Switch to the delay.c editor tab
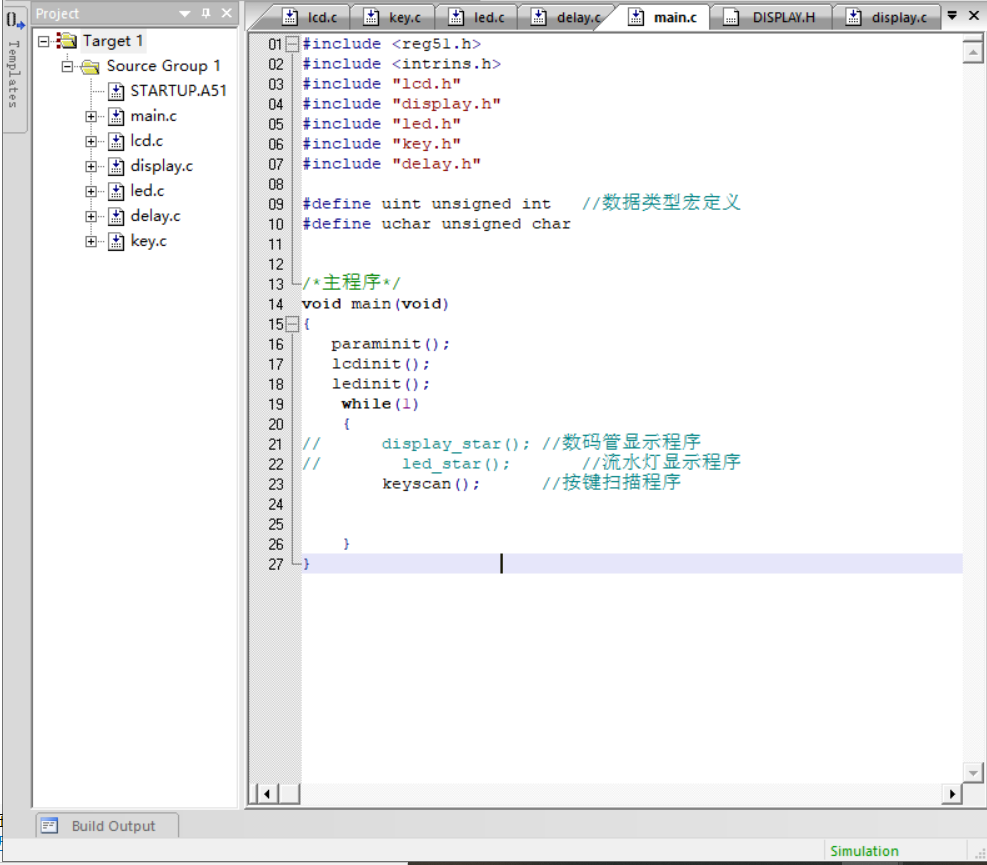 point(565,18)
